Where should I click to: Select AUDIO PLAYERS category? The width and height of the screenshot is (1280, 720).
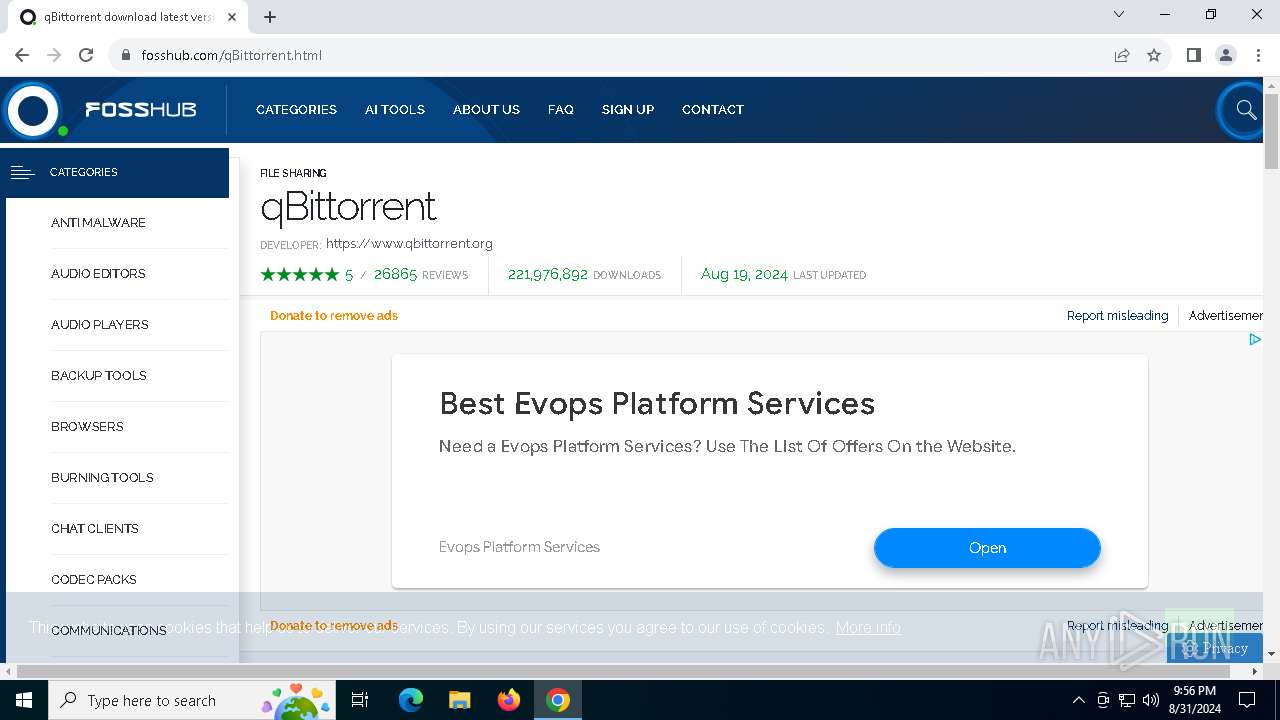[100, 325]
